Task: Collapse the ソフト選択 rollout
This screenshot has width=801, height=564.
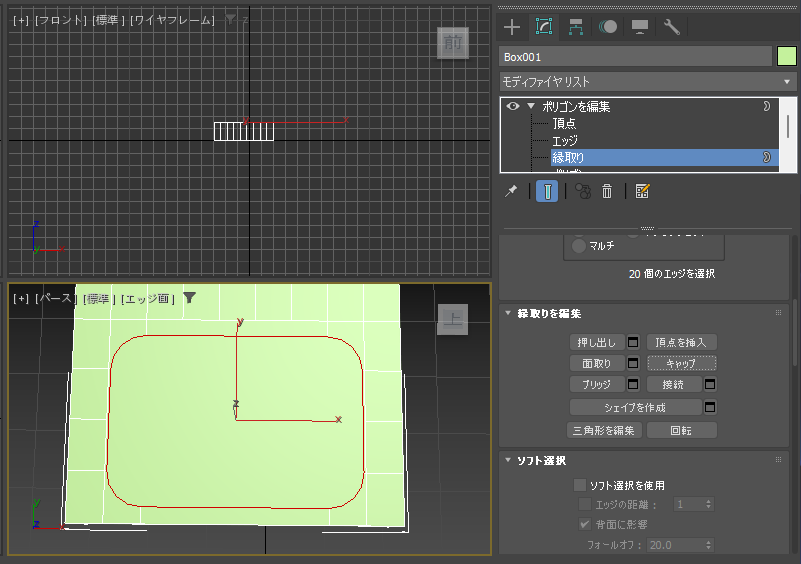Action: (x=508, y=460)
